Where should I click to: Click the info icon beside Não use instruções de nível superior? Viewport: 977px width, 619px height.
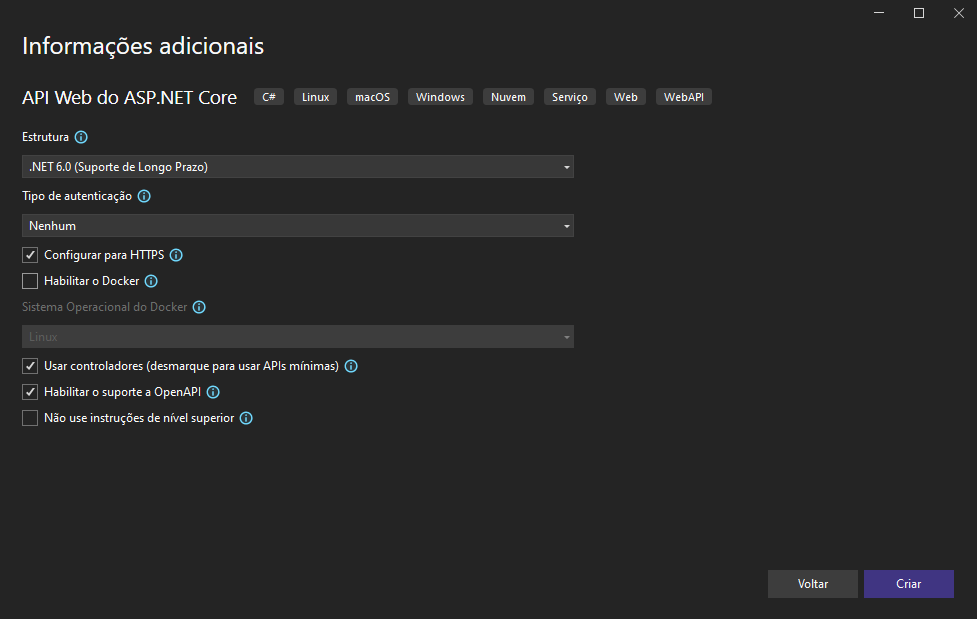[246, 418]
